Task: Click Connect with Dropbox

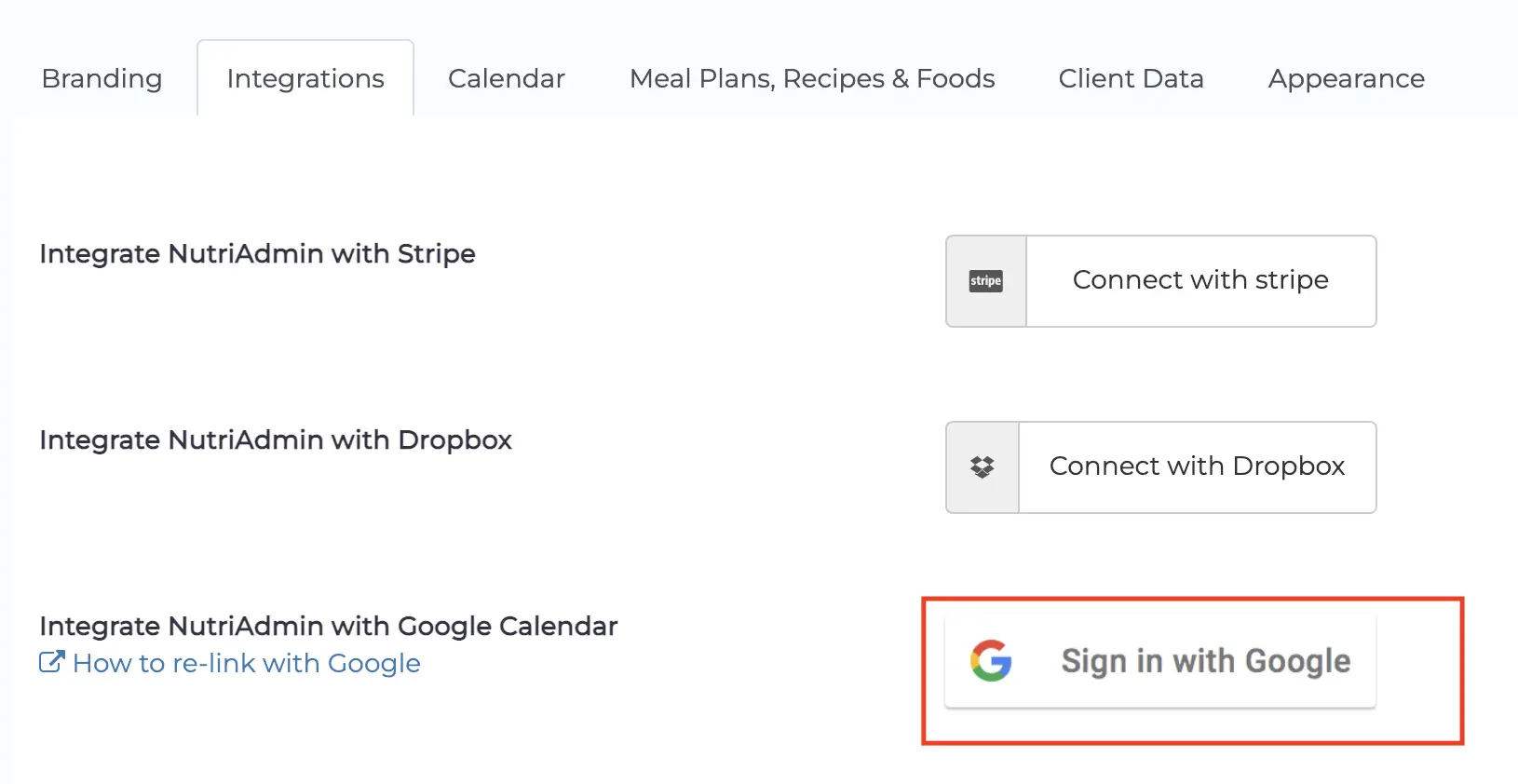Action: [1198, 466]
